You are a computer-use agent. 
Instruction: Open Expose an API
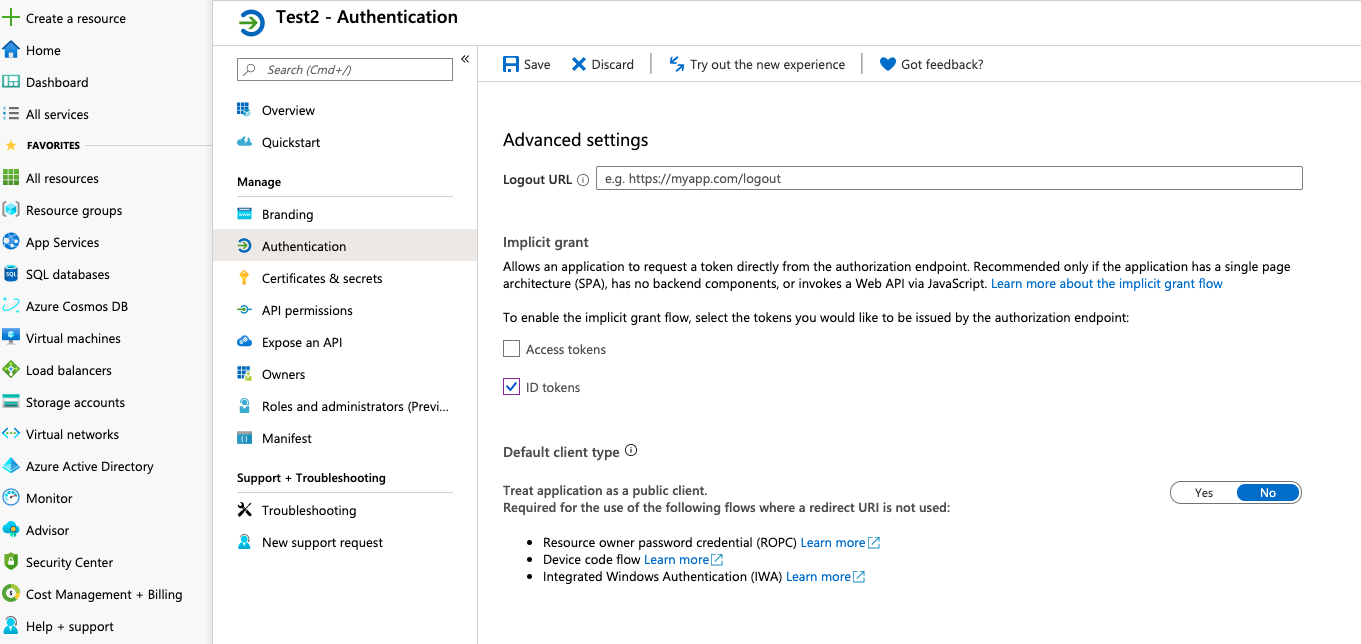pyautogui.click(x=345, y=342)
